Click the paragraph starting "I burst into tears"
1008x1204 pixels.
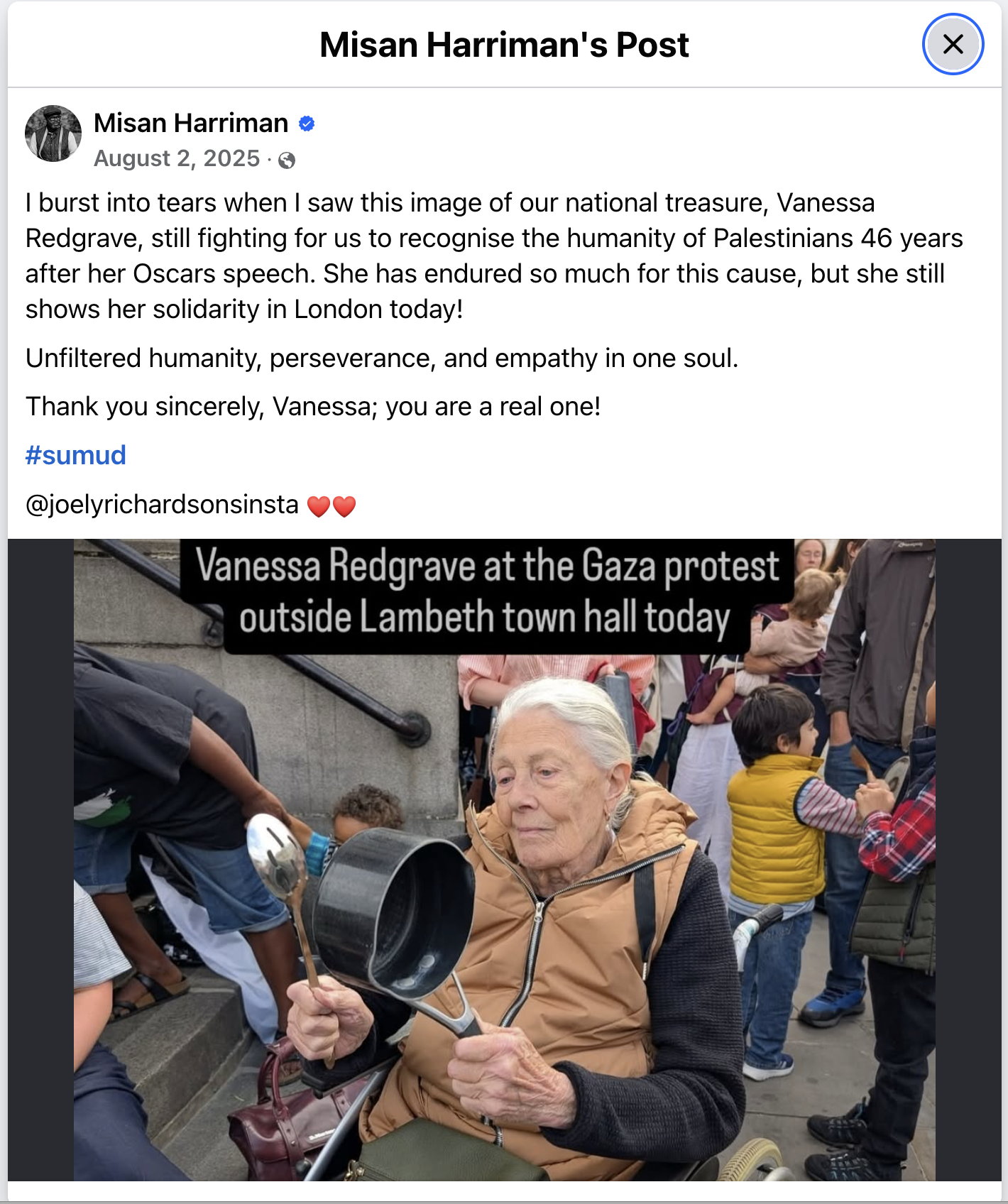coord(494,256)
